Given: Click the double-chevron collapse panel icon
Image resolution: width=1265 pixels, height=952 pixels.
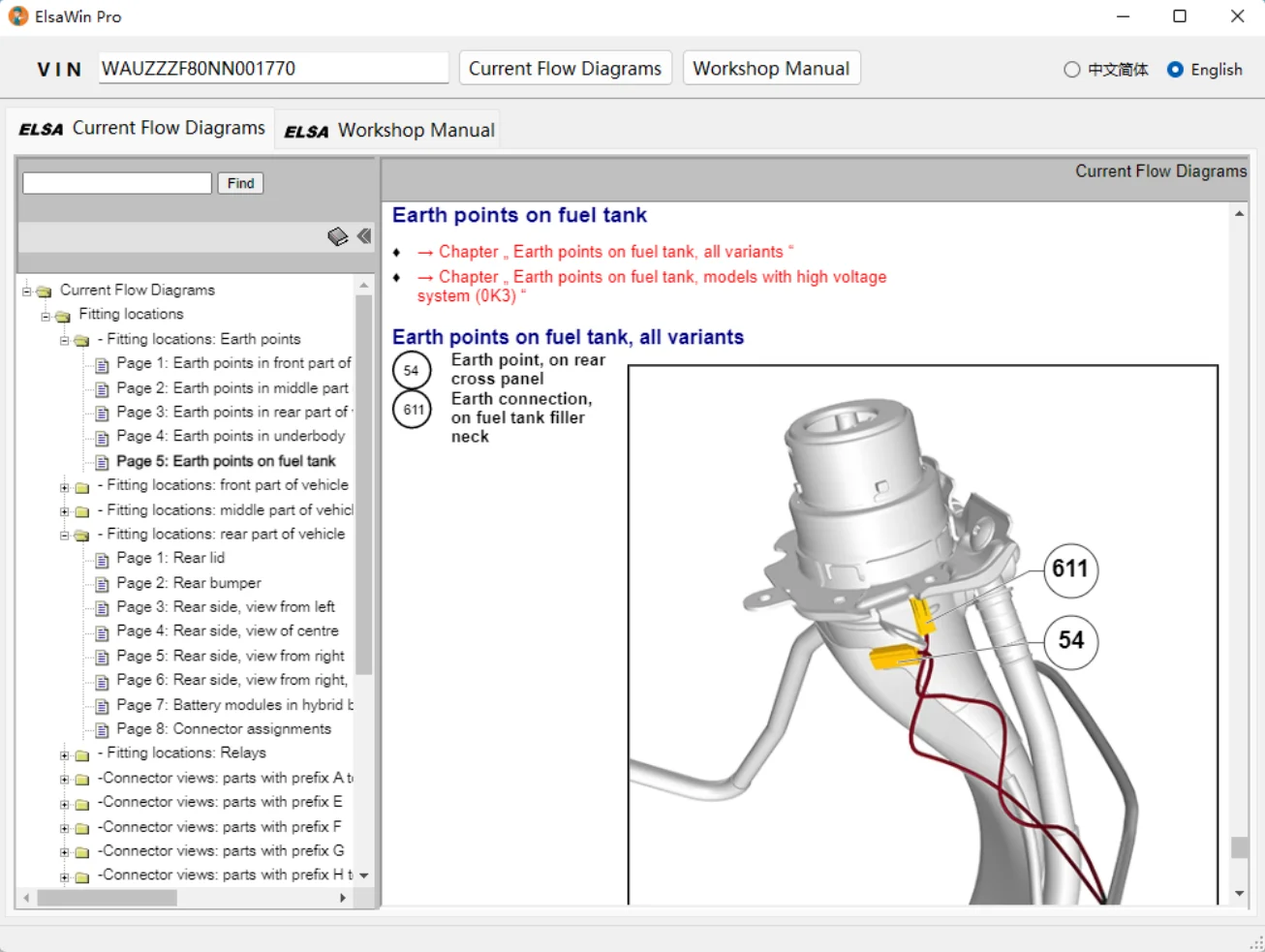Looking at the screenshot, I should click(x=364, y=235).
